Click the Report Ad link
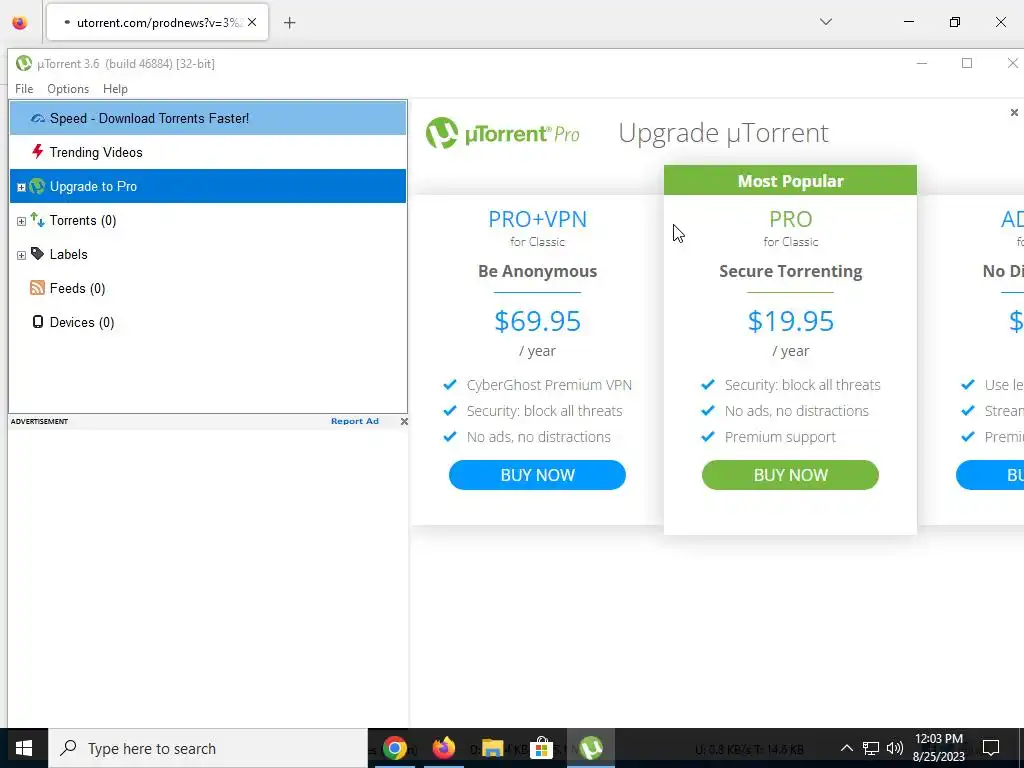The width and height of the screenshot is (1024, 768). [355, 421]
